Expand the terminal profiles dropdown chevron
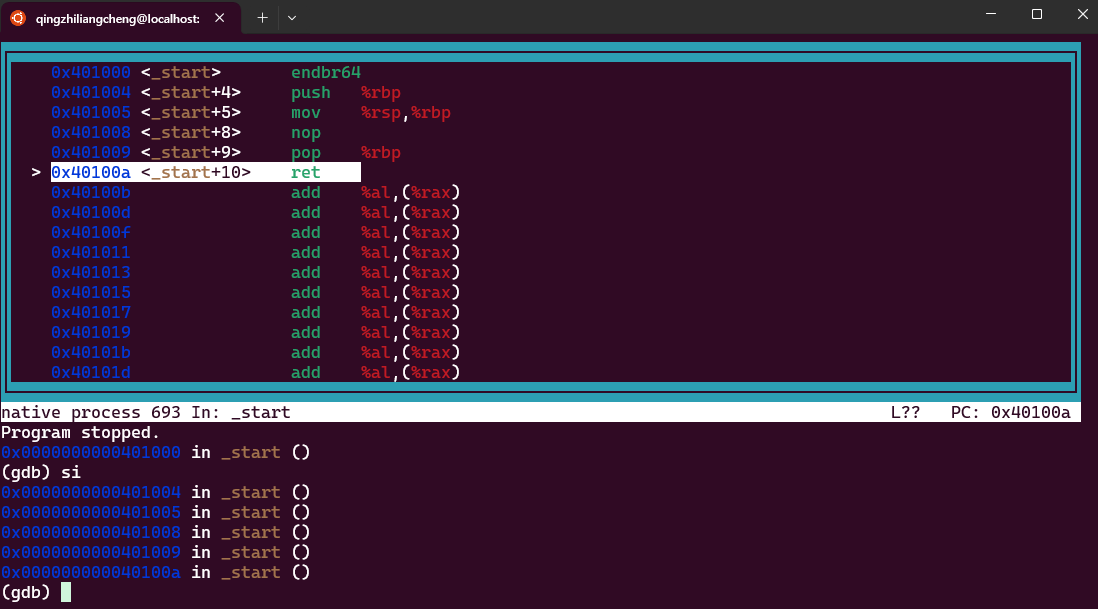Screen dimensions: 1098x609 click(x=292, y=17)
